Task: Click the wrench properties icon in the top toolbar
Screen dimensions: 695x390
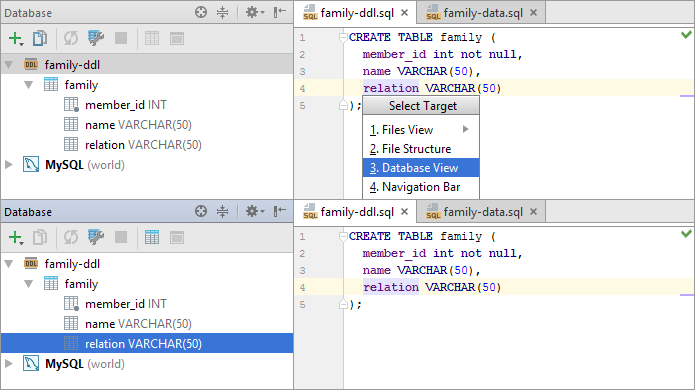Action: tap(96, 39)
